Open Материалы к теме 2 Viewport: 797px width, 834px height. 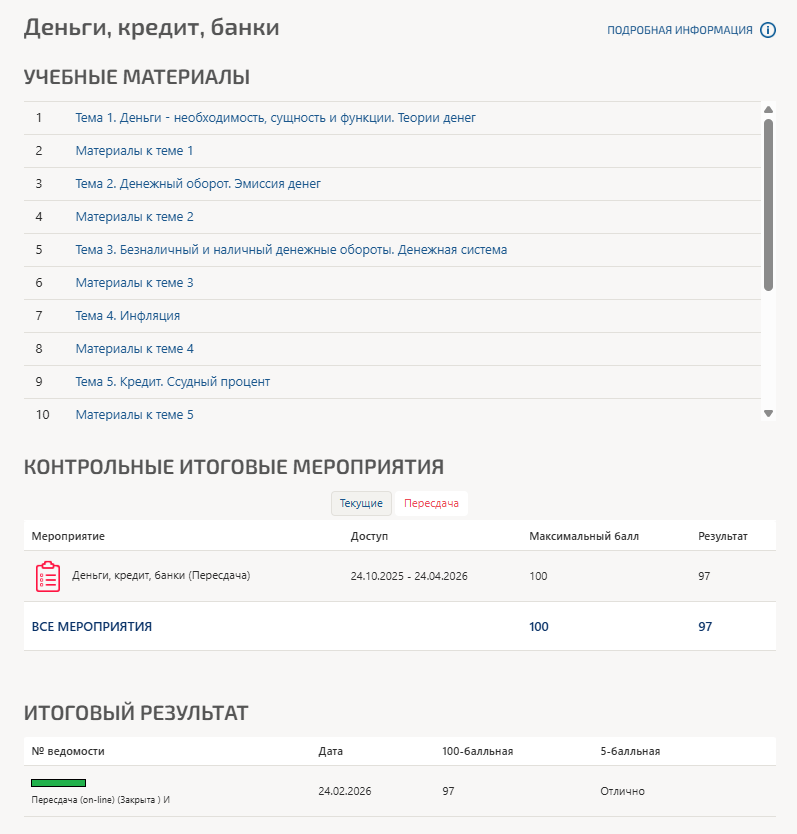134,217
